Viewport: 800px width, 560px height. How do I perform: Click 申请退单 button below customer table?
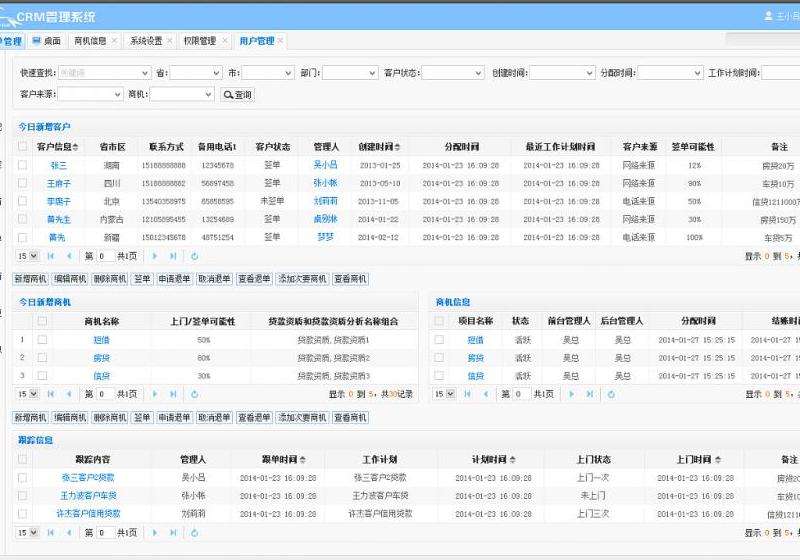coord(174,279)
